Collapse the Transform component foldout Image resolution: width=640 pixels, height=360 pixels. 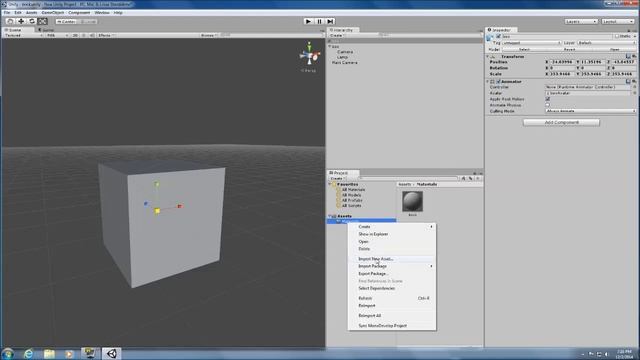coord(488,56)
